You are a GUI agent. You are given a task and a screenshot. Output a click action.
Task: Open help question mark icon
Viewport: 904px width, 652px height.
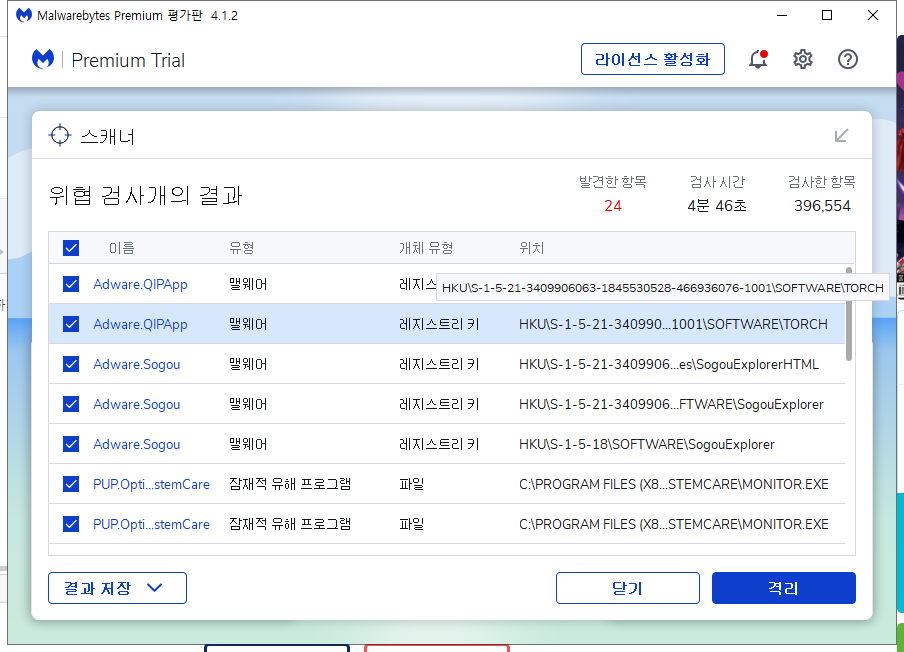coord(848,59)
